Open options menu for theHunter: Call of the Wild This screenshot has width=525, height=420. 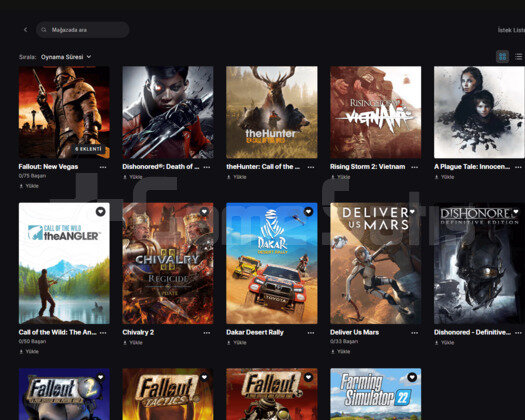click(311, 167)
